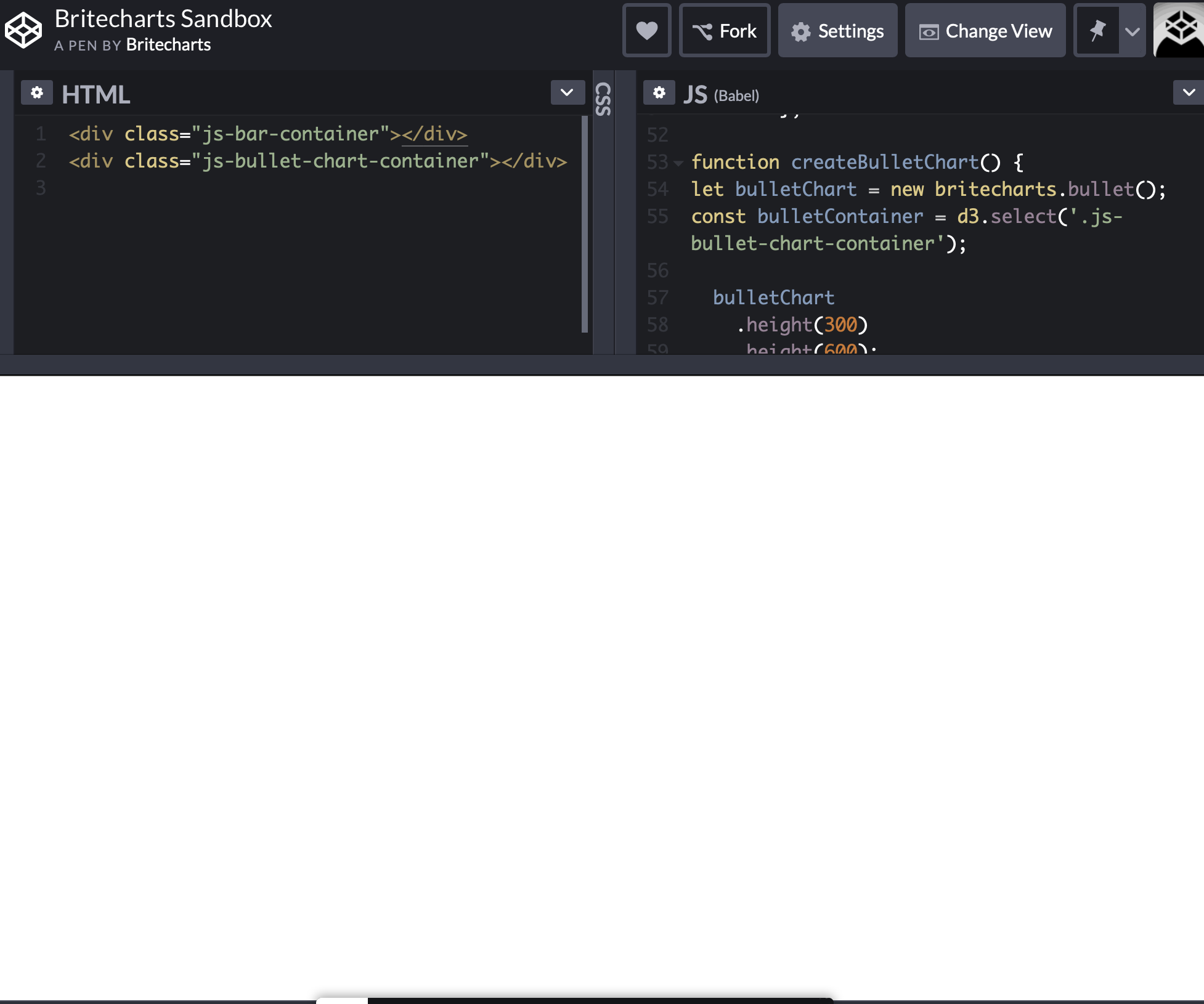Image resolution: width=1204 pixels, height=1004 pixels.
Task: Open the JS panel dropdown chevron
Action: coord(1189,93)
